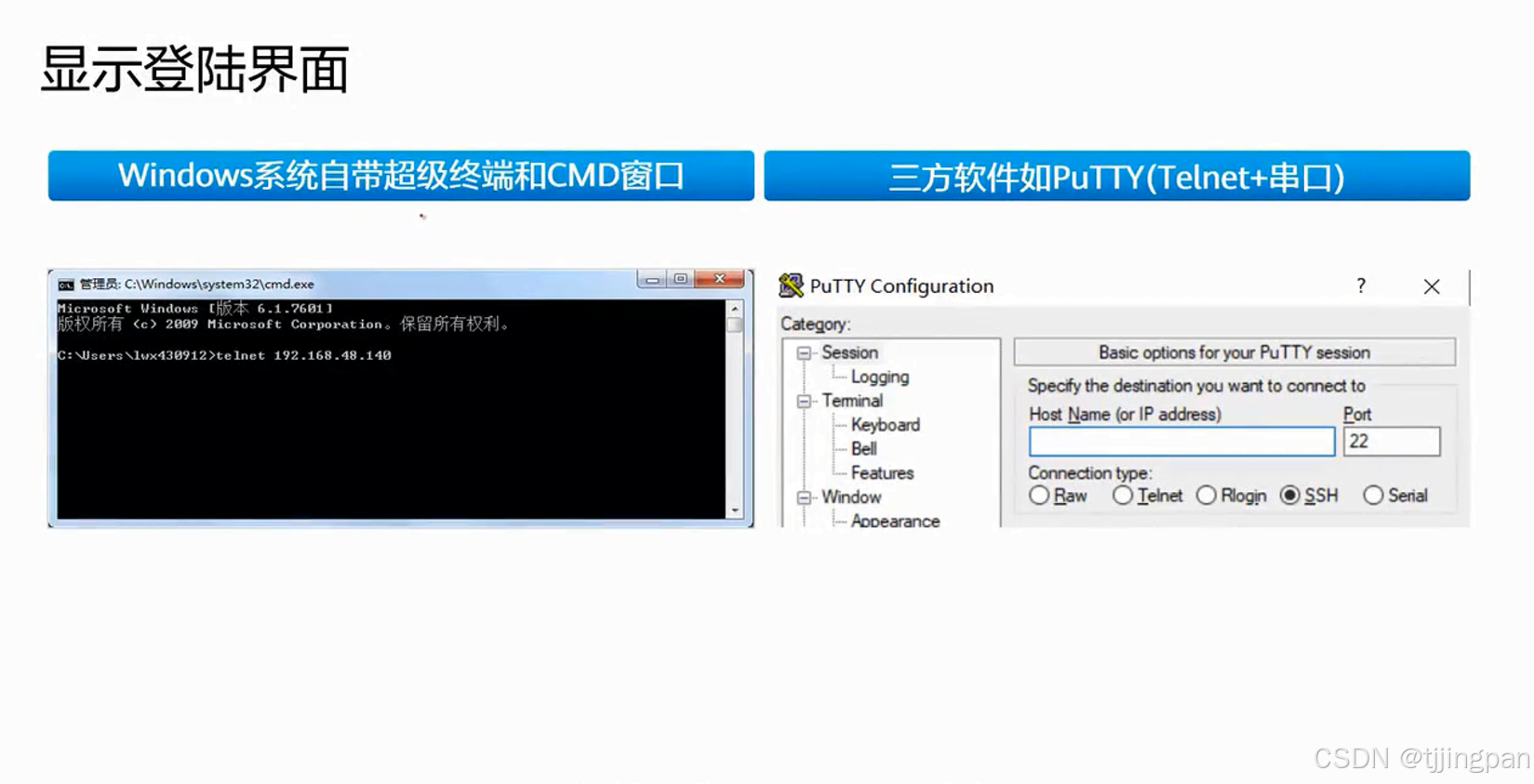Select Terminal in the Category tree
Screen dimensions: 1534x784
pos(852,401)
